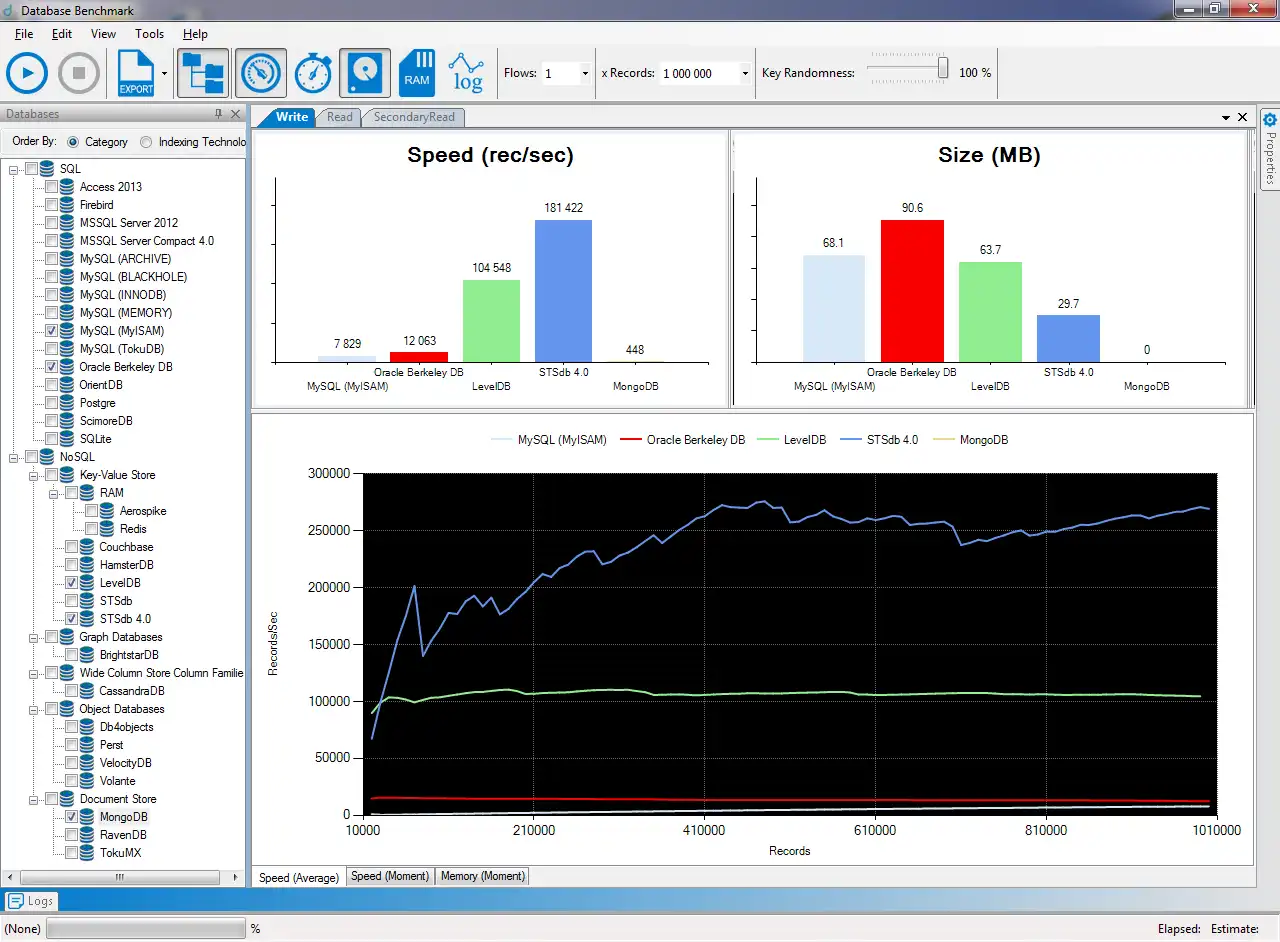
Task: Switch to the SecondaryRead tab
Action: click(x=414, y=117)
